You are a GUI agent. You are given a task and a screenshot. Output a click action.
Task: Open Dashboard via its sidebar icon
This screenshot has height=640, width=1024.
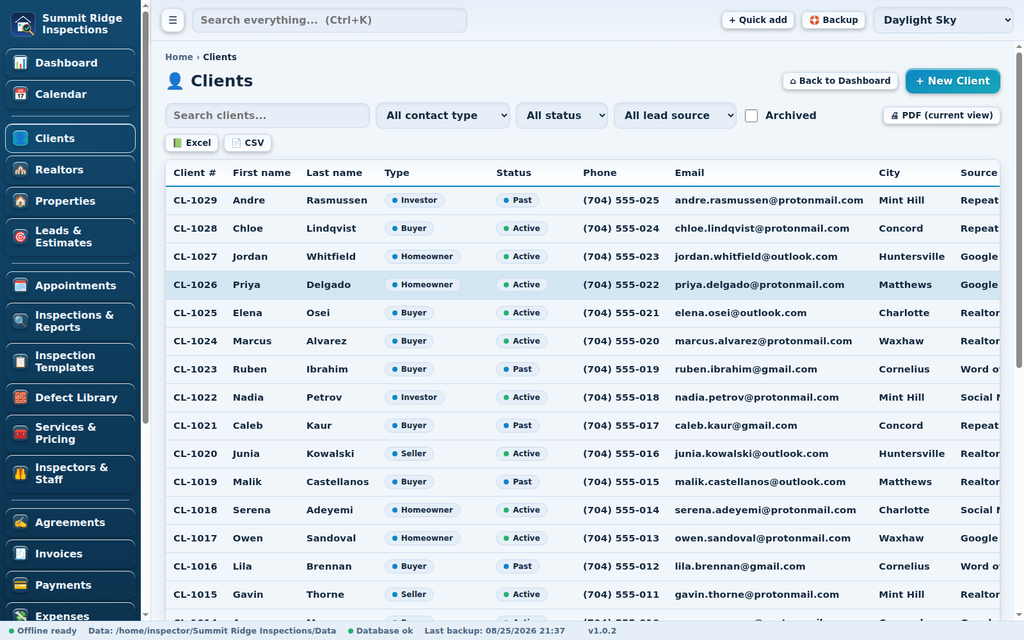(21, 63)
